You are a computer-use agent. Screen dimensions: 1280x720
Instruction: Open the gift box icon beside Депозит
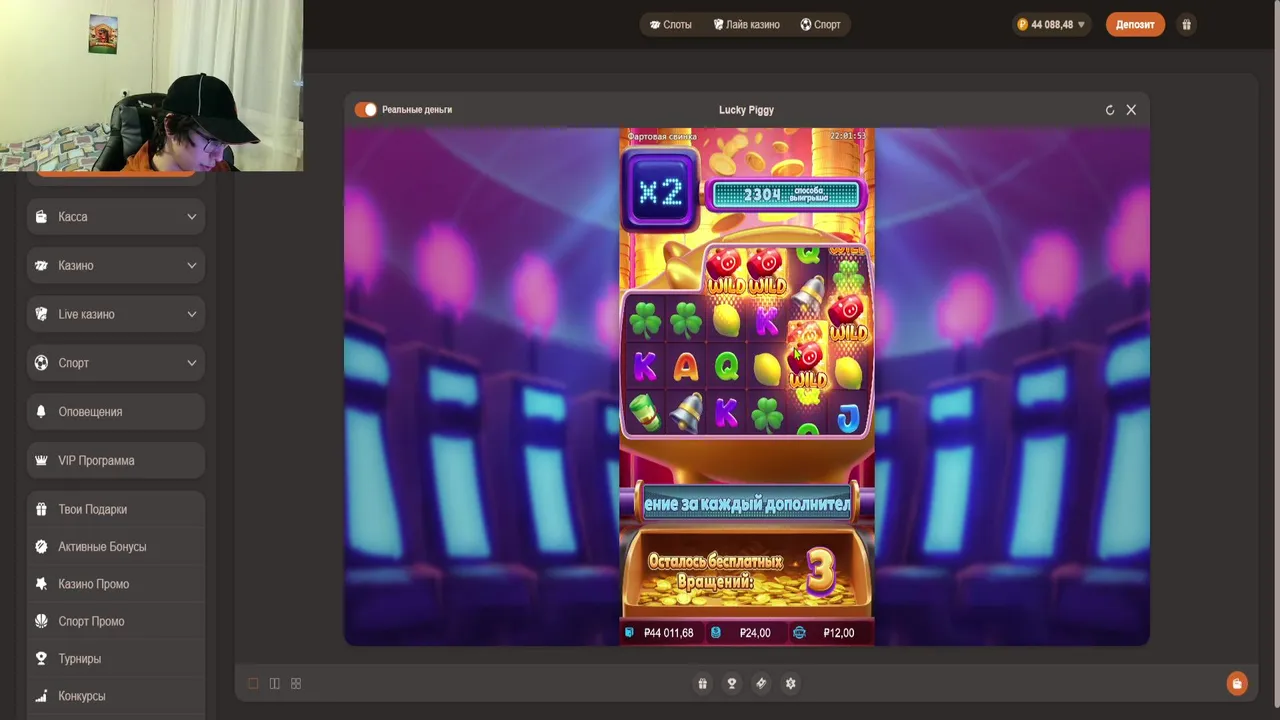[x=1186, y=24]
